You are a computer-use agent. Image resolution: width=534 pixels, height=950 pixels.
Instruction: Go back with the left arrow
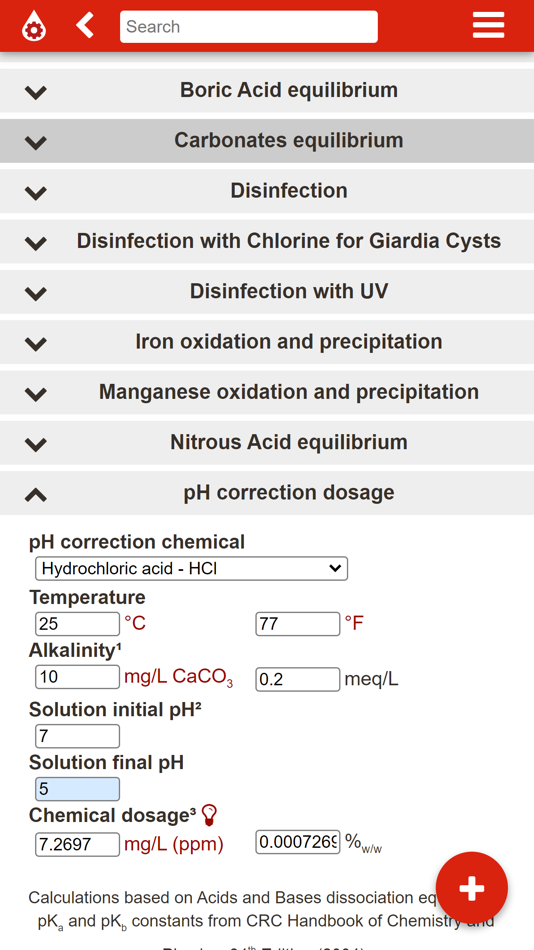coord(85,25)
